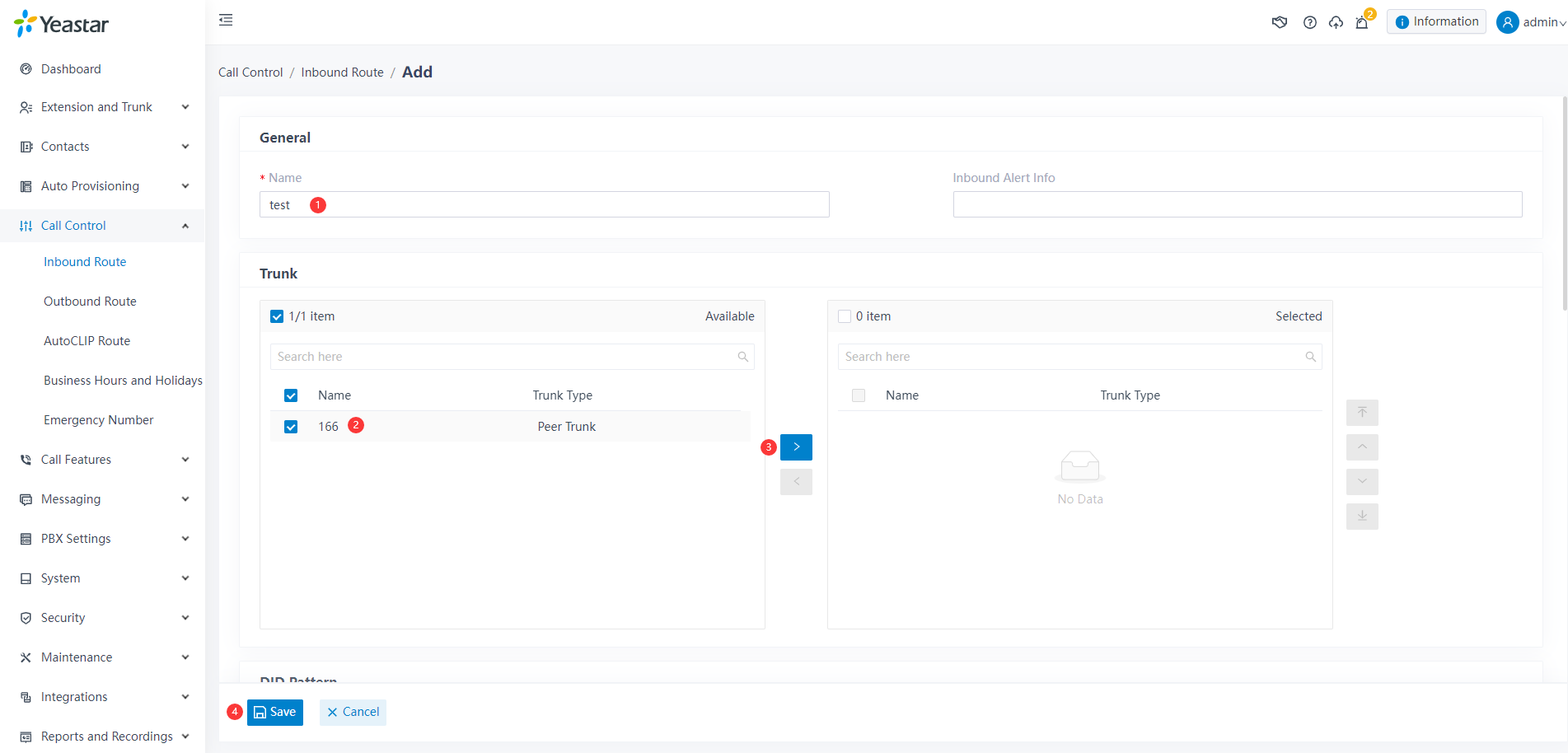Image resolution: width=1568 pixels, height=753 pixels.
Task: Uncheck the 1/1 item select-all checkbox
Action: [x=277, y=316]
